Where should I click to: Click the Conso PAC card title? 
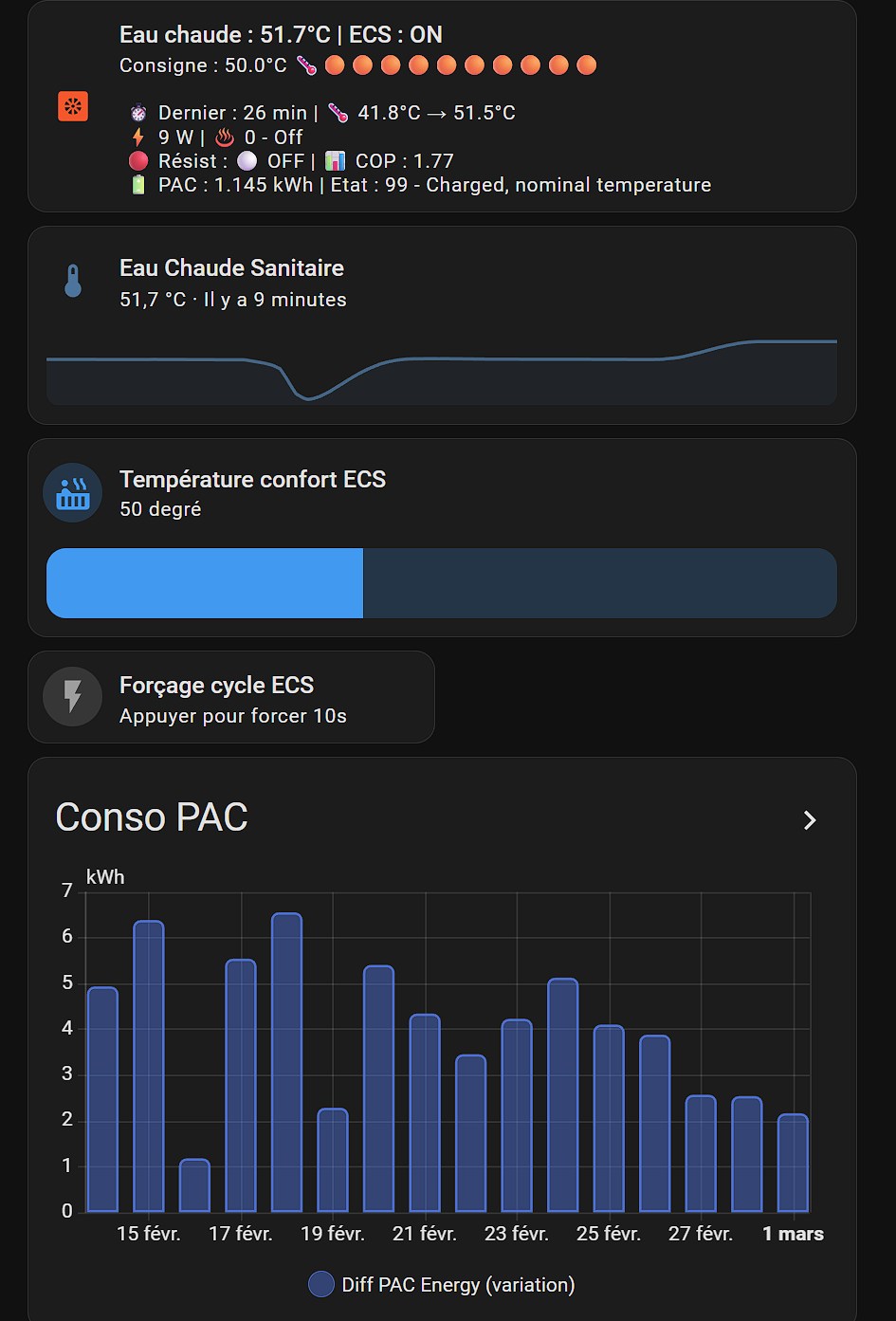[152, 817]
